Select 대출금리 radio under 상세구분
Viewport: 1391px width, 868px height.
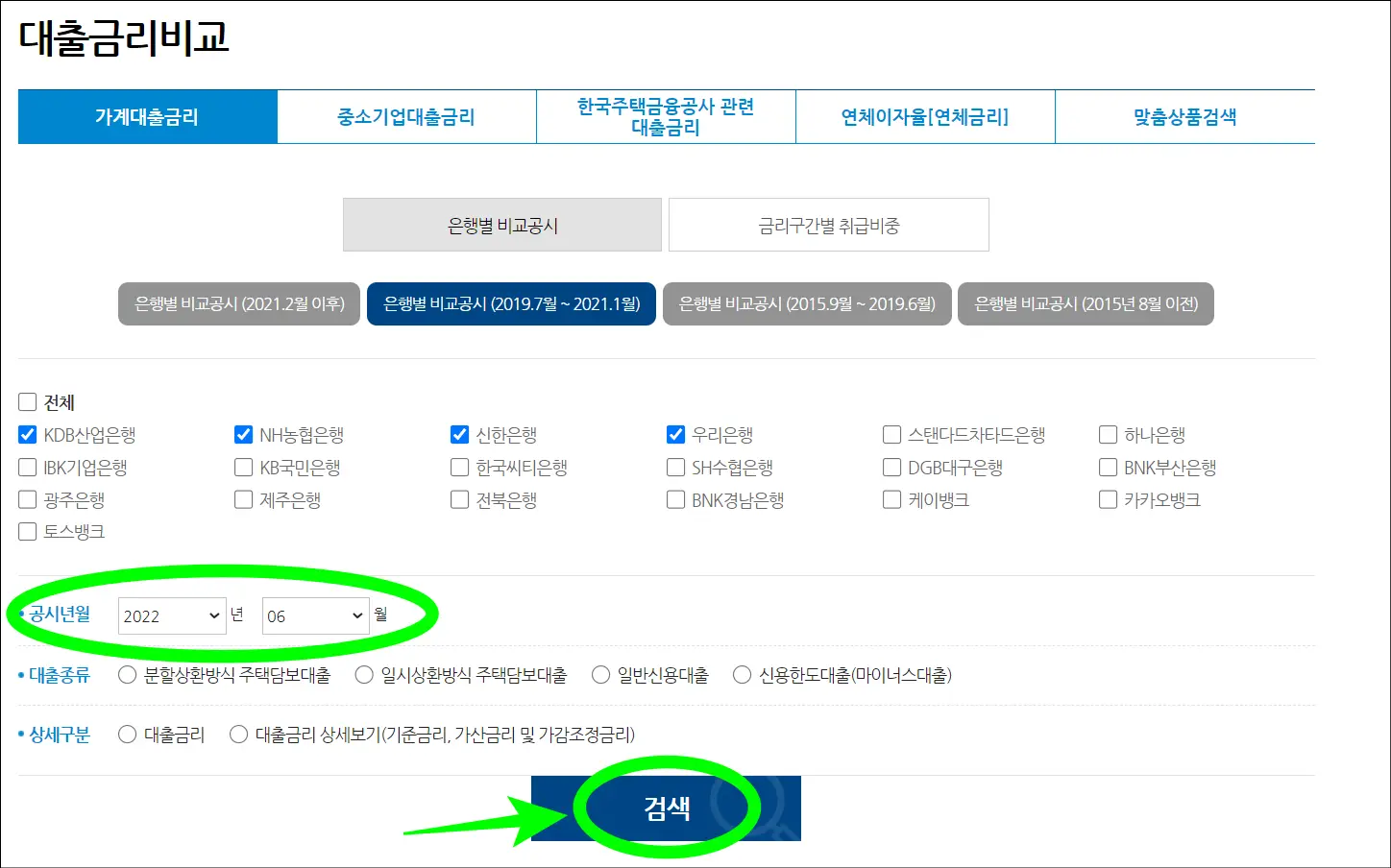[127, 735]
